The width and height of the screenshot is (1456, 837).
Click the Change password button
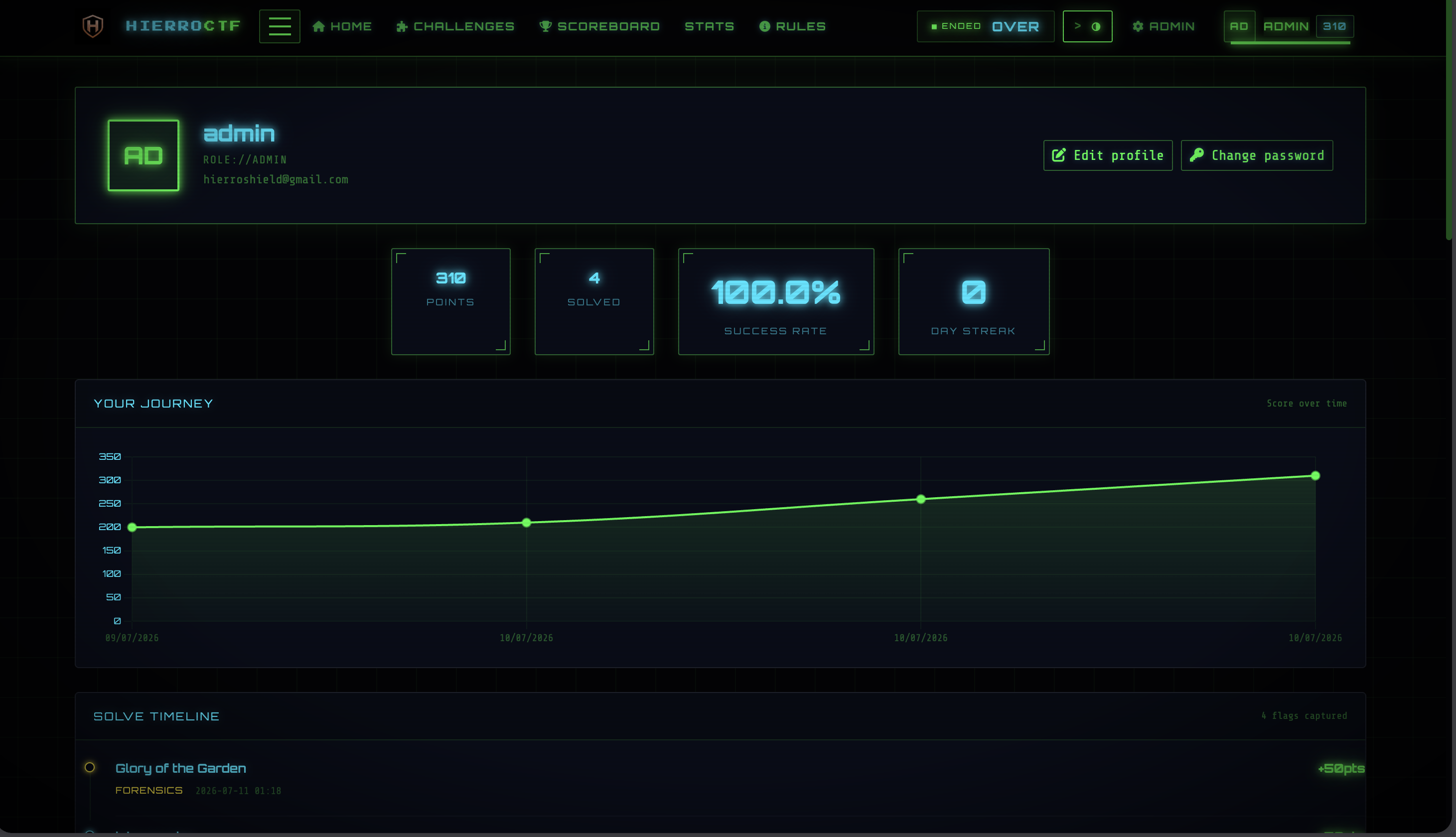point(1257,155)
